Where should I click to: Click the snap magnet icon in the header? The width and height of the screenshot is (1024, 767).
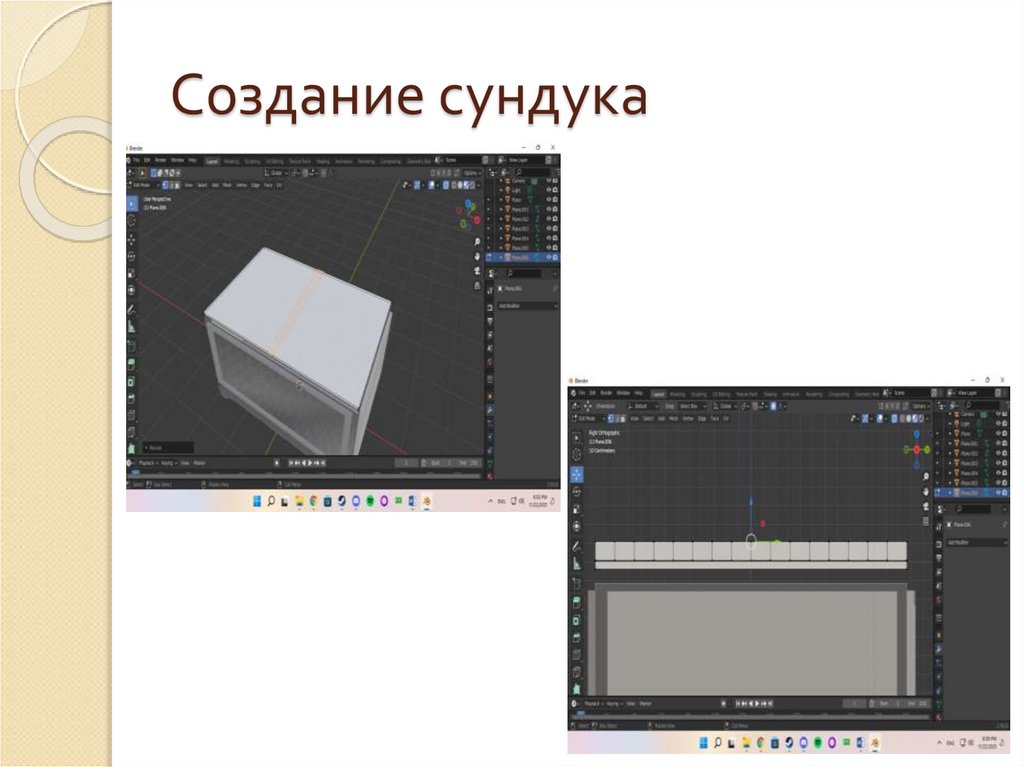294,171
